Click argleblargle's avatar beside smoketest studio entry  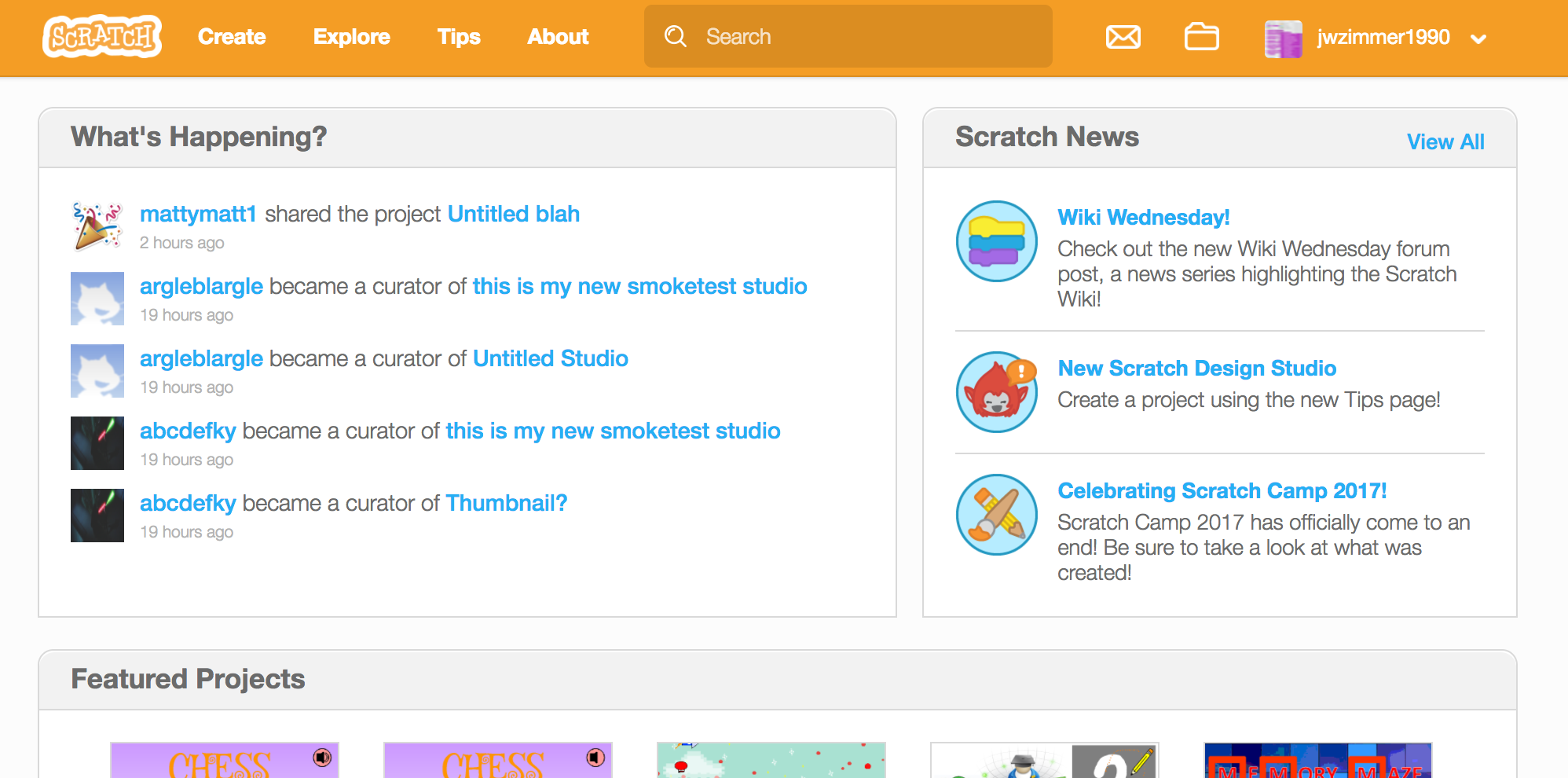[x=97, y=299]
